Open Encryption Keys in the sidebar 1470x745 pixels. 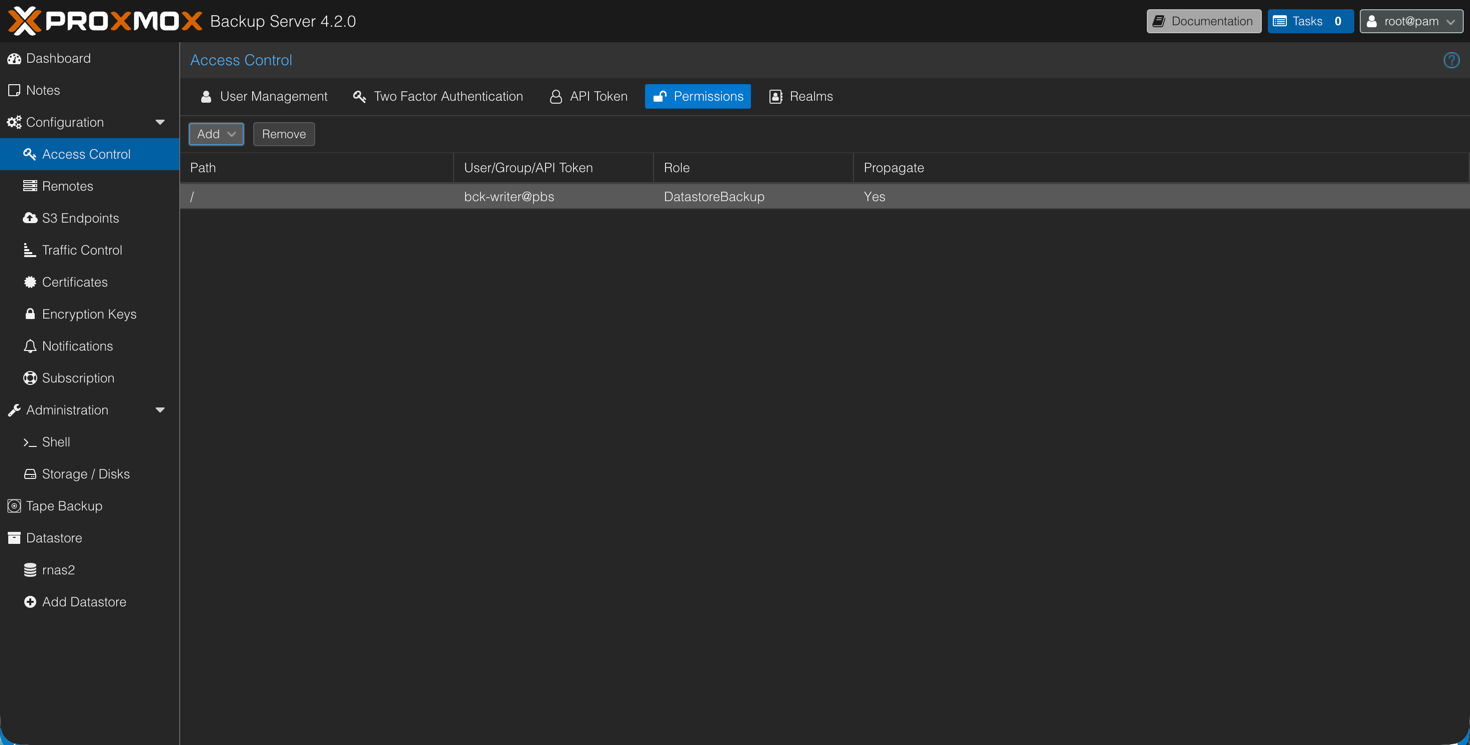(x=89, y=314)
